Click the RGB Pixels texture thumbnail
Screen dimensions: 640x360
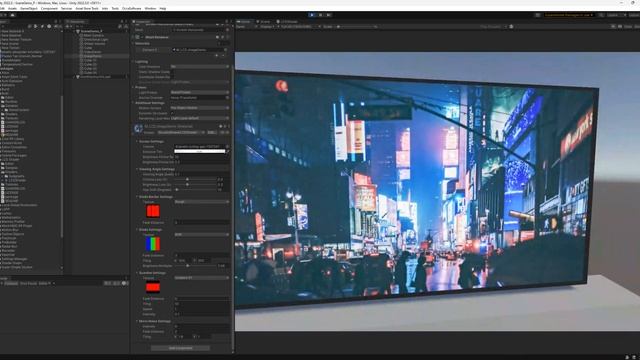pyautogui.click(x=153, y=244)
